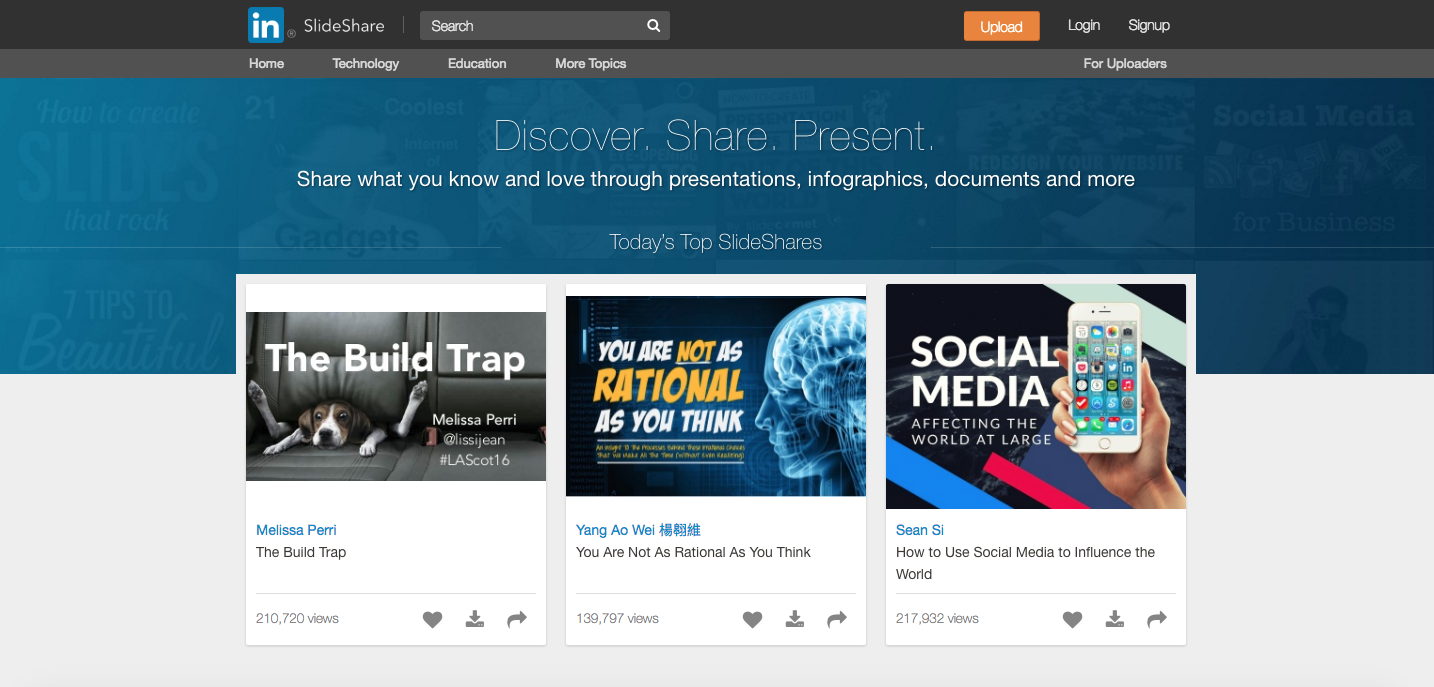The image size is (1434, 687).
Task: Click the 217,932 views text
Action: (x=937, y=619)
